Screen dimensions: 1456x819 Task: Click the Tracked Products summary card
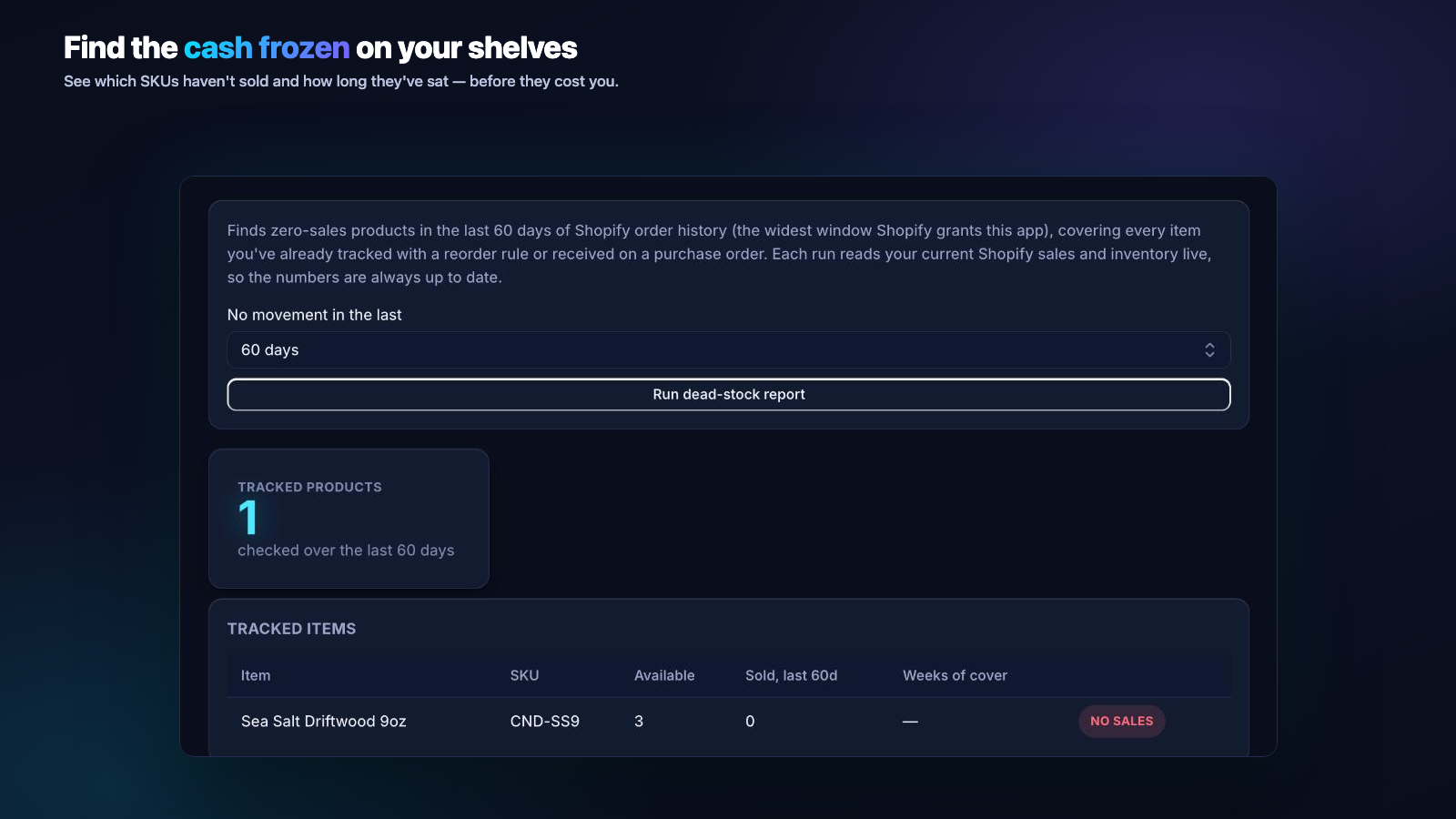(x=349, y=519)
